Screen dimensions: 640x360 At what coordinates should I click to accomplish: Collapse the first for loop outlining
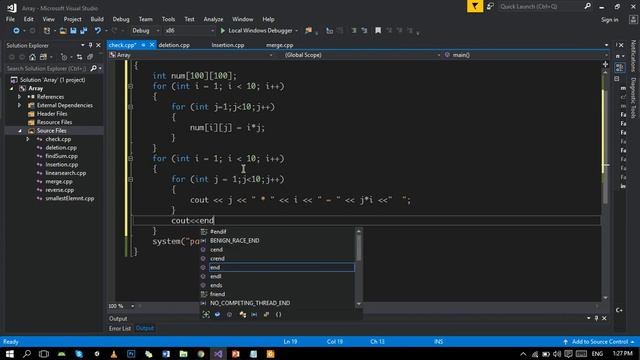[x=131, y=86]
